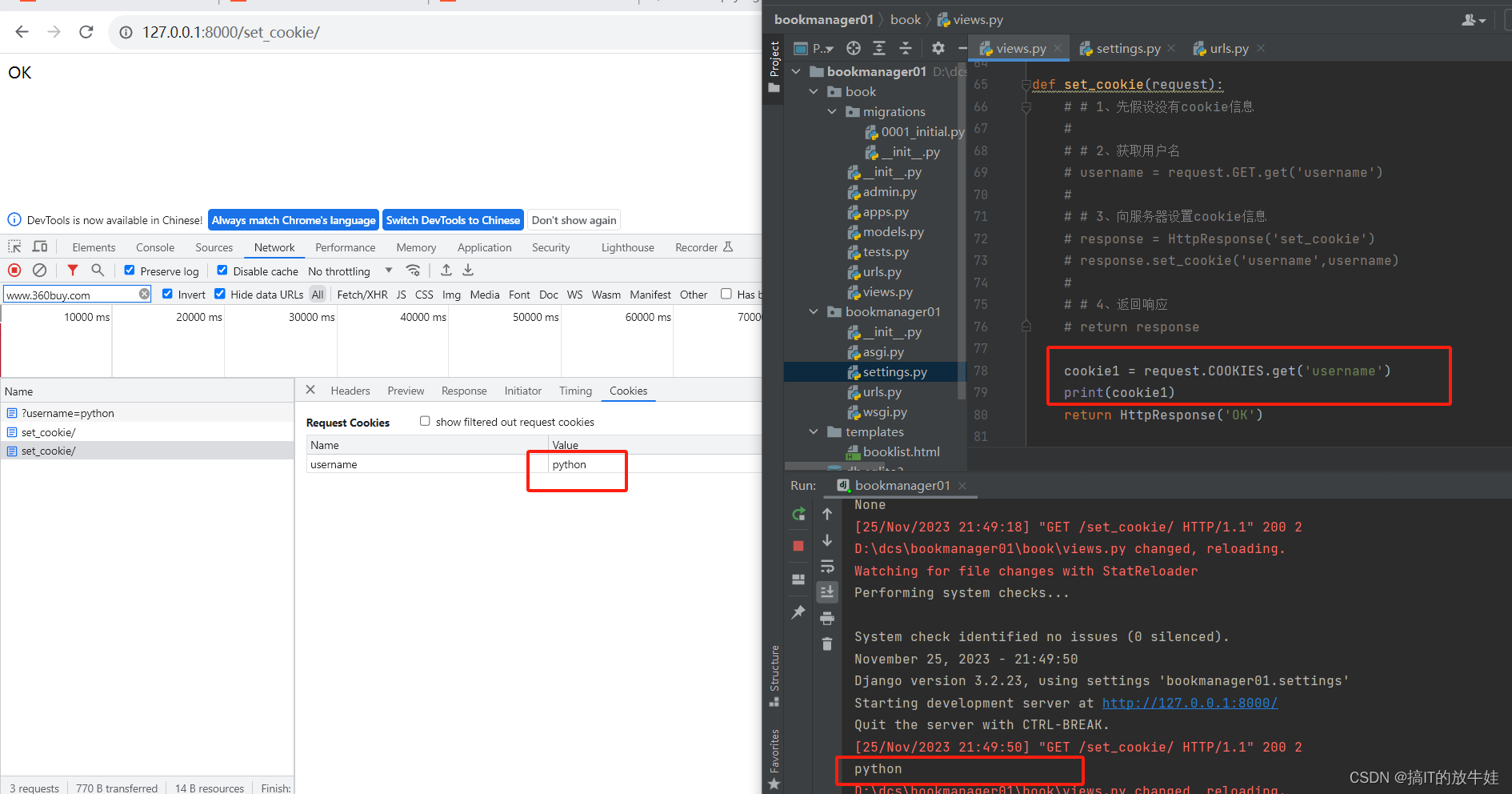Activate the inspect element picker in DevTools

pyautogui.click(x=14, y=247)
